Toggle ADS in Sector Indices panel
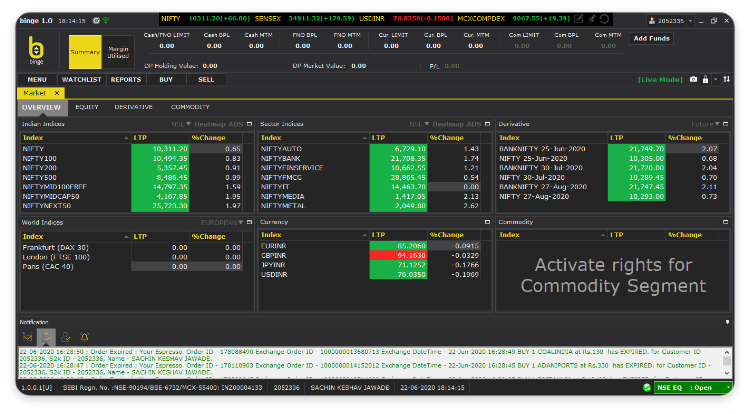750x414 pixels. 474,124
